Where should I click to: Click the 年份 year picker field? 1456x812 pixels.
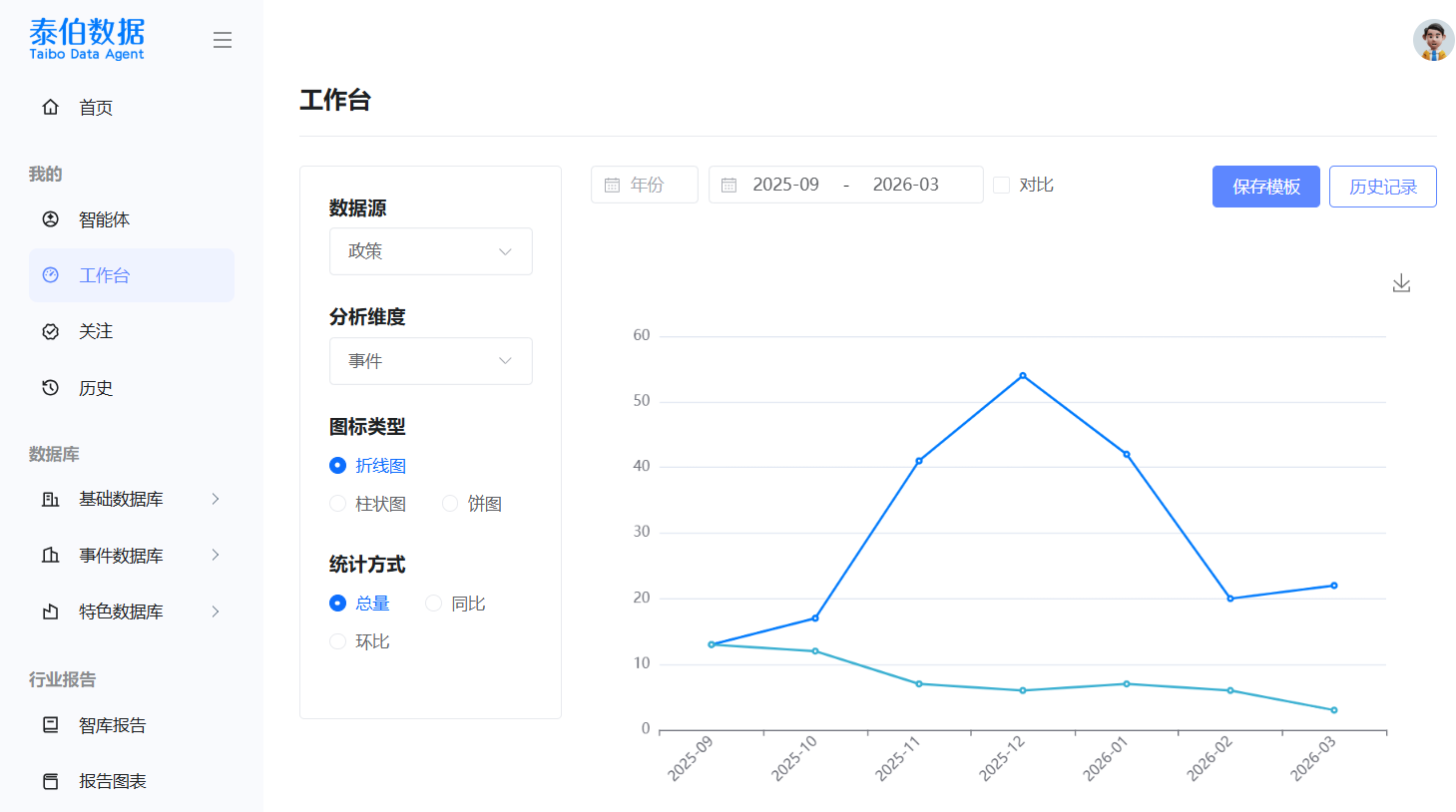point(645,186)
